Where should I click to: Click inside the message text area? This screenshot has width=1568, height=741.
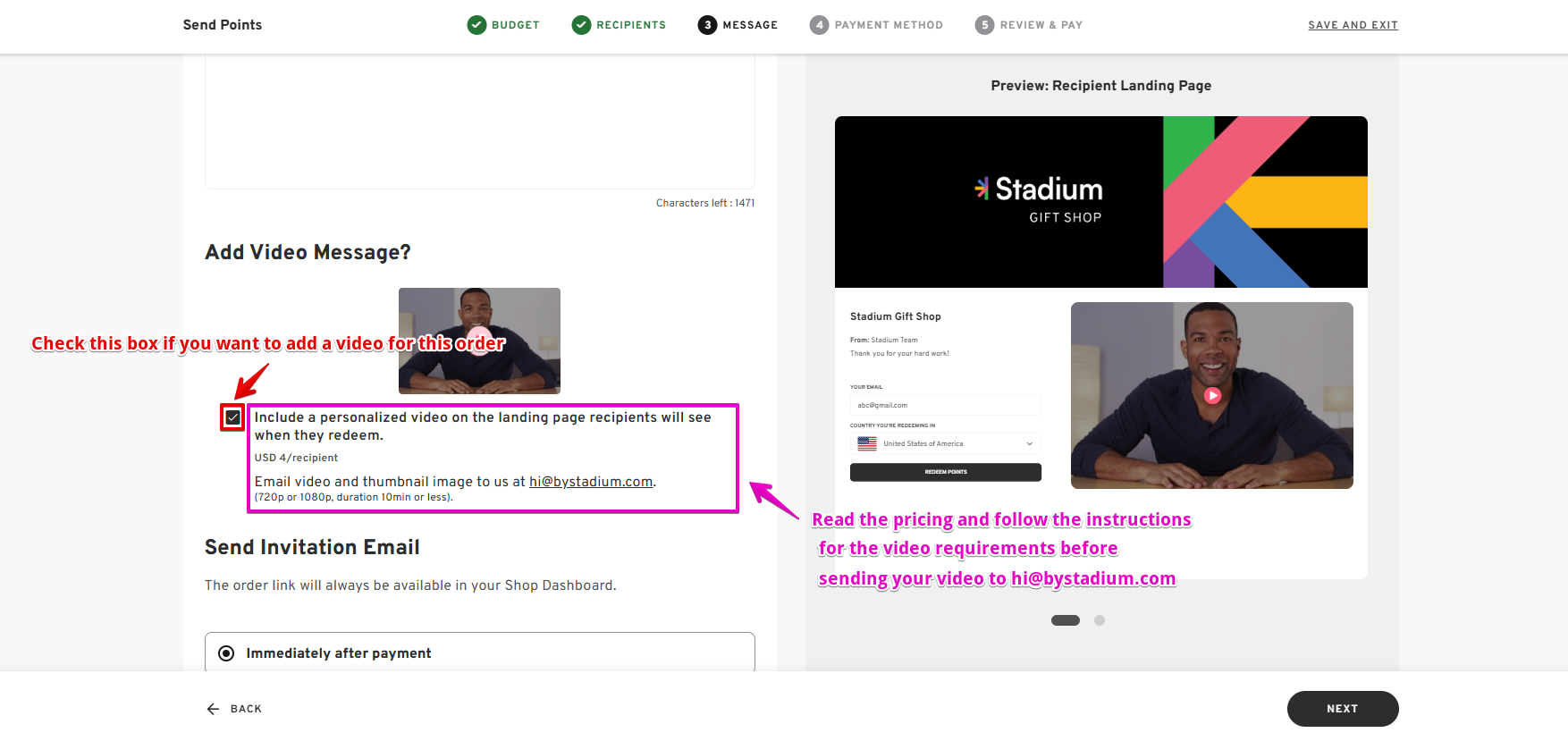click(480, 121)
